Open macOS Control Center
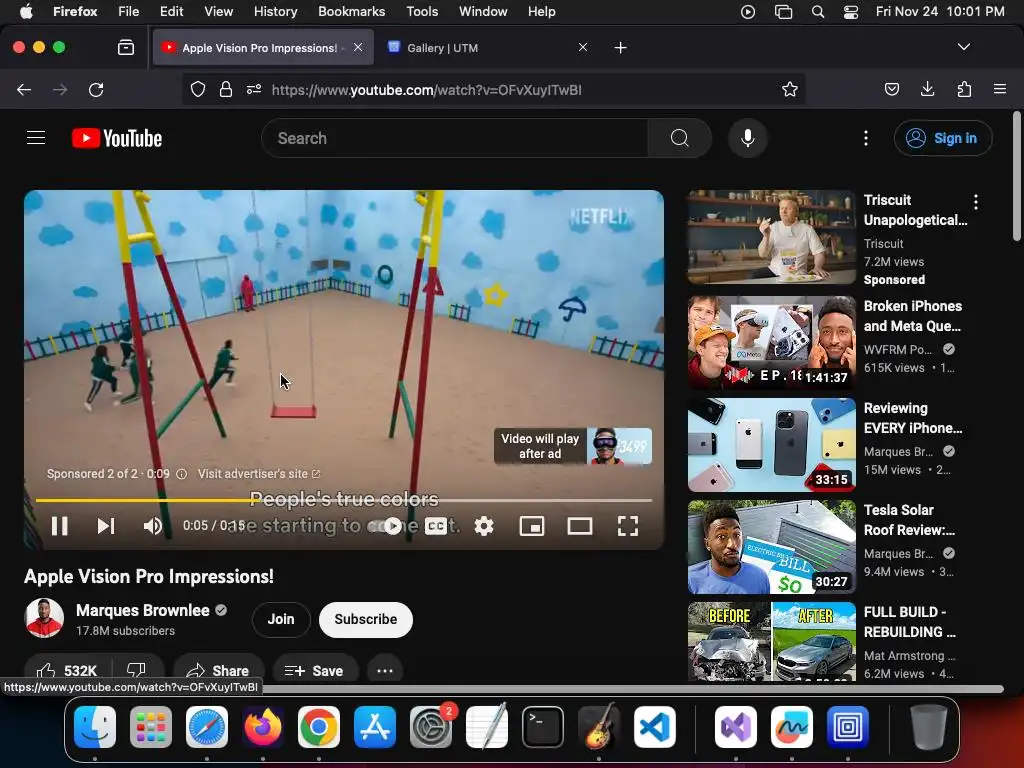The height and width of the screenshot is (768, 1024). click(850, 12)
